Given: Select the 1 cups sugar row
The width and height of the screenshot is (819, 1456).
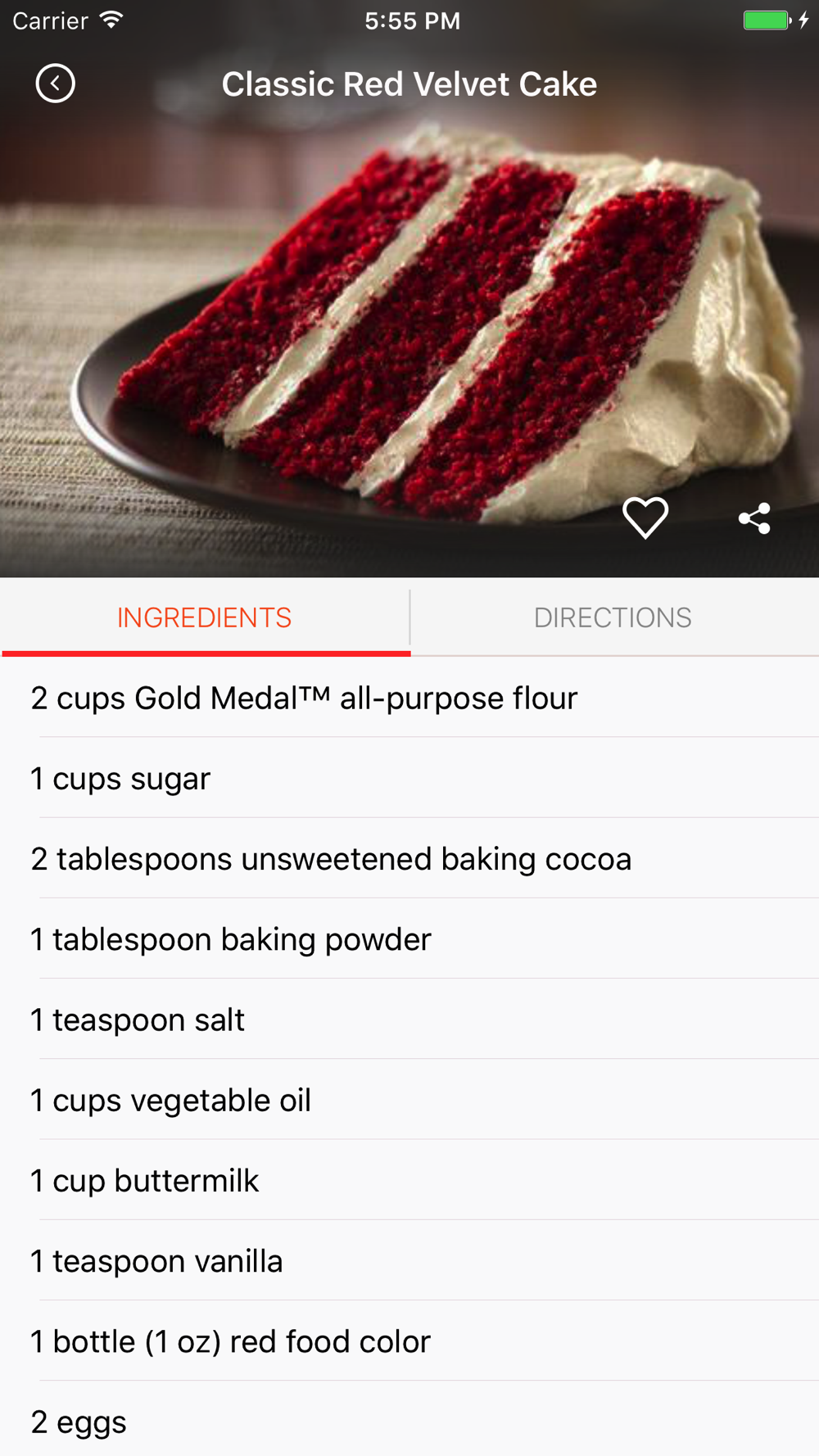Looking at the screenshot, I should (x=409, y=778).
